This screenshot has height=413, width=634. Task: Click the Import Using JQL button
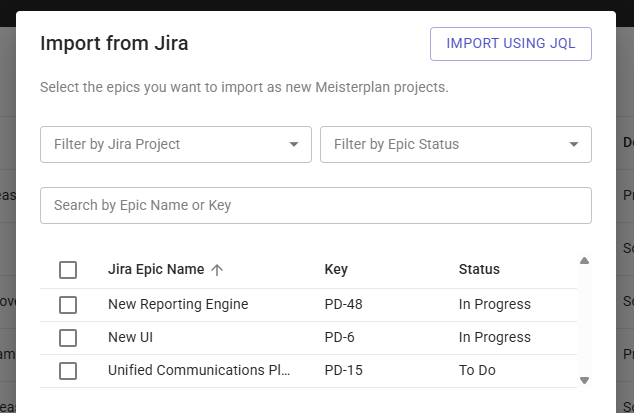click(x=511, y=44)
